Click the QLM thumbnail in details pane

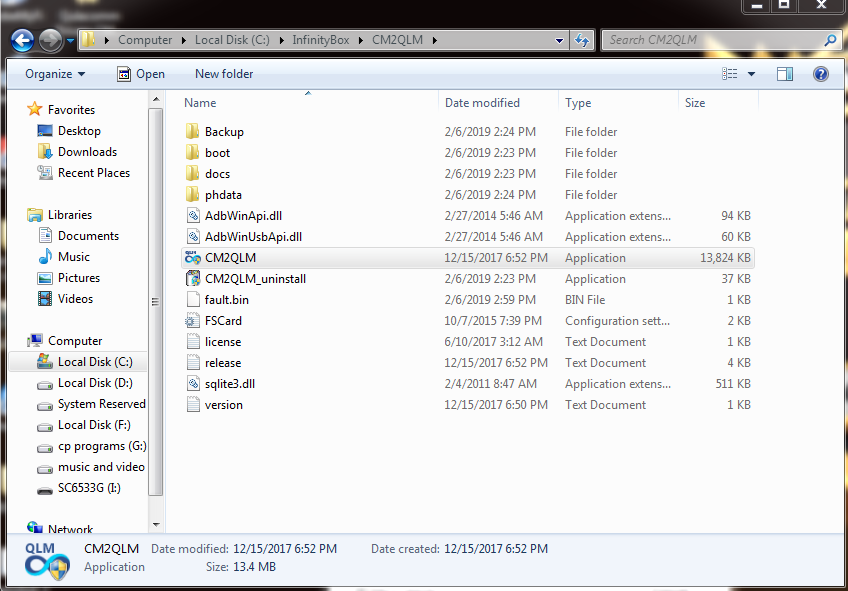pos(47,561)
